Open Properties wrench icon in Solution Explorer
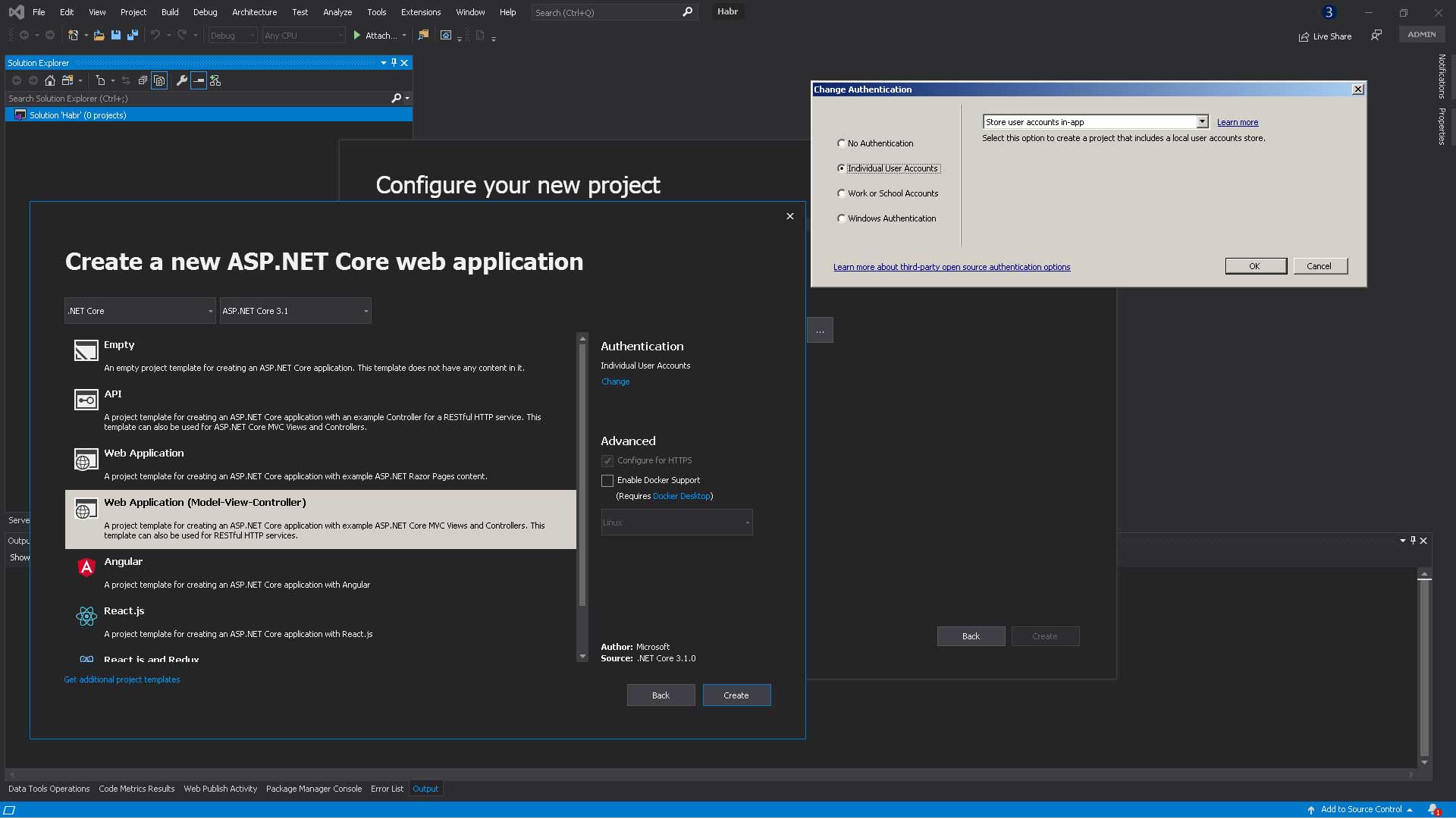Image resolution: width=1456 pixels, height=819 pixels. point(181,80)
